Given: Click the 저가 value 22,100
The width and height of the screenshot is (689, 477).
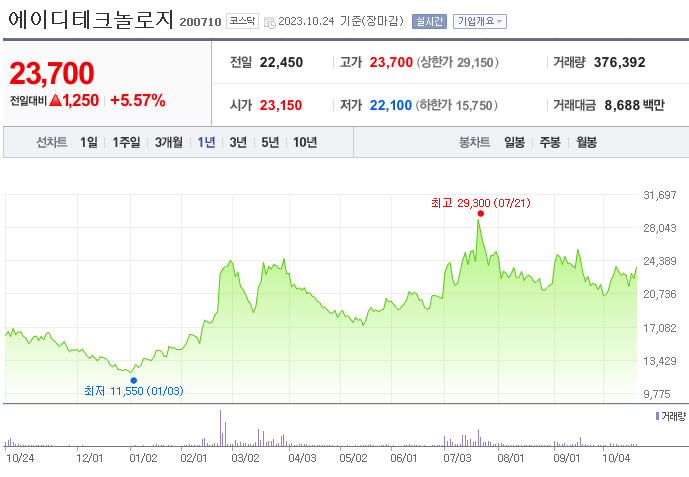Looking at the screenshot, I should [391, 105].
